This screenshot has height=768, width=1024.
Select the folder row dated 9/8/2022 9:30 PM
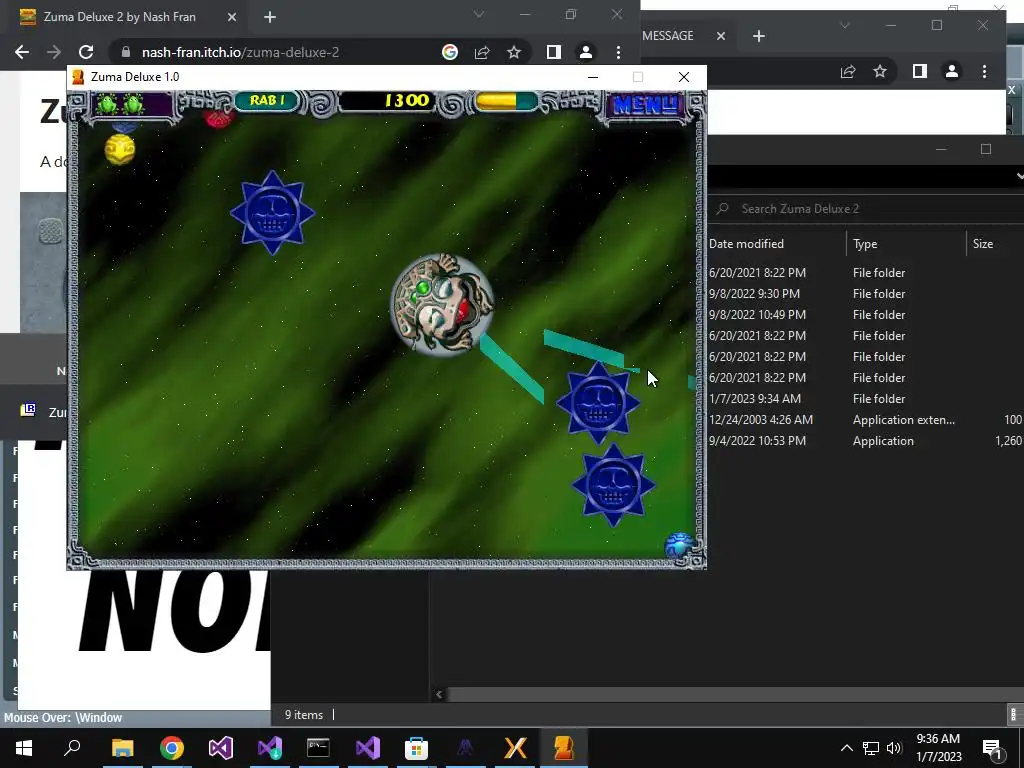pos(866,293)
